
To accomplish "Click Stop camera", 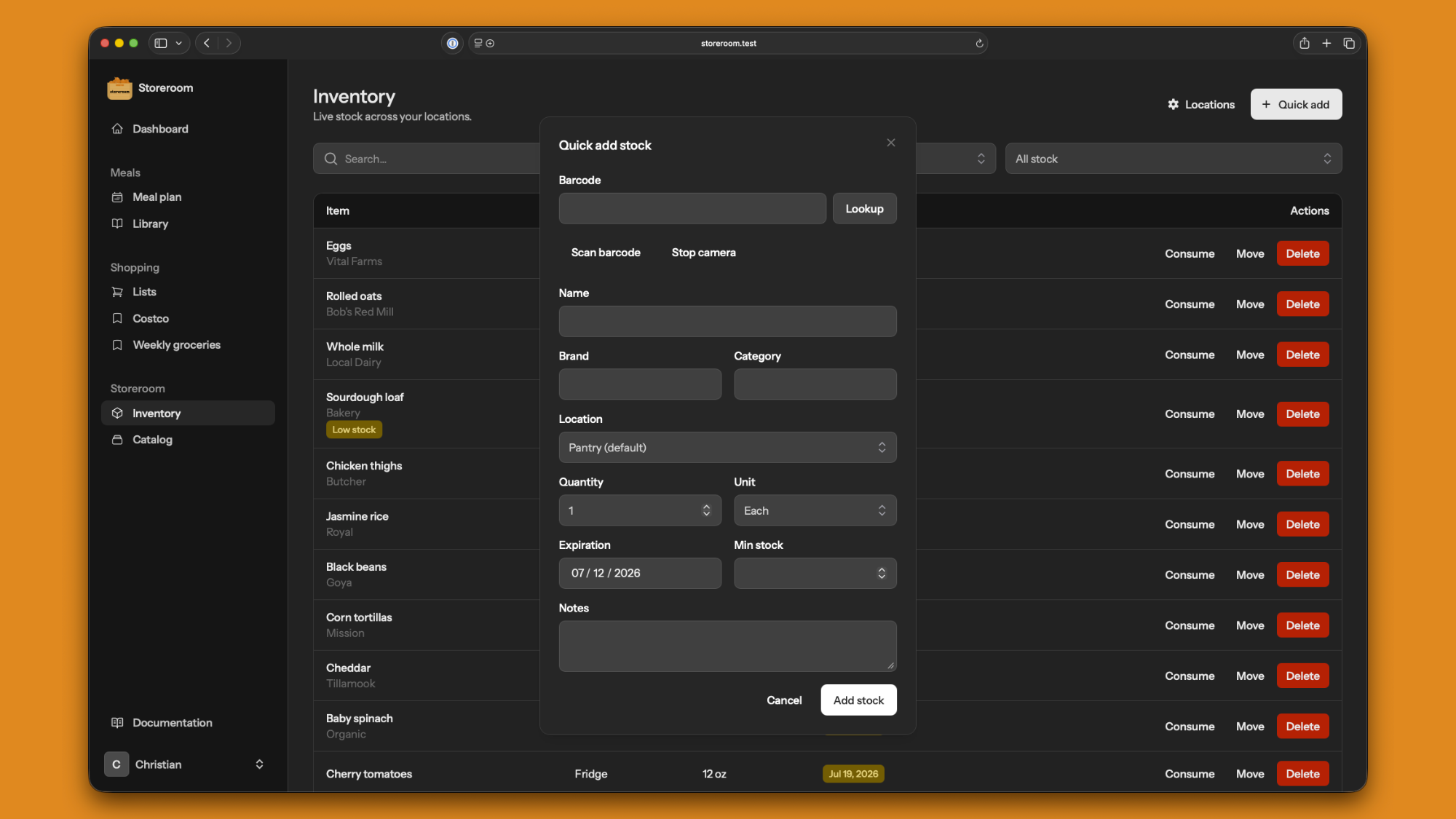I will (703, 253).
